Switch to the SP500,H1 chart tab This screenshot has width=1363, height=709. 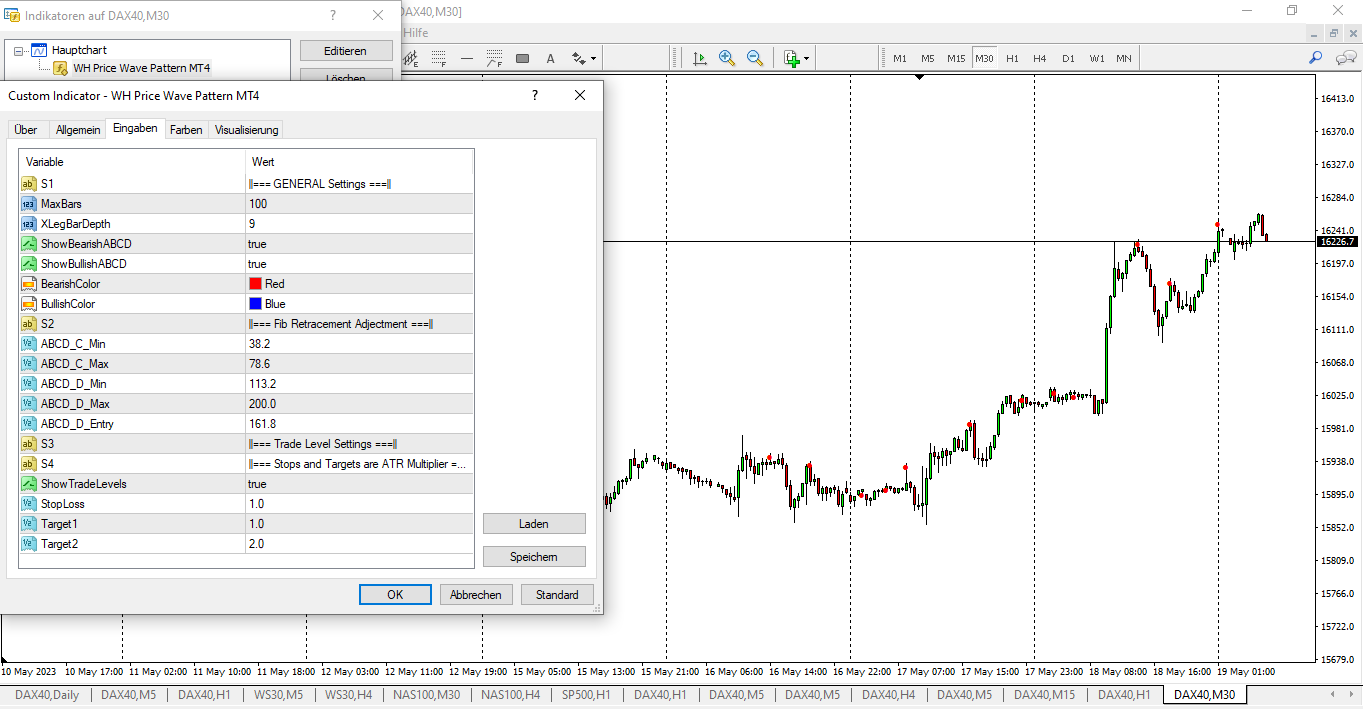click(x=587, y=695)
